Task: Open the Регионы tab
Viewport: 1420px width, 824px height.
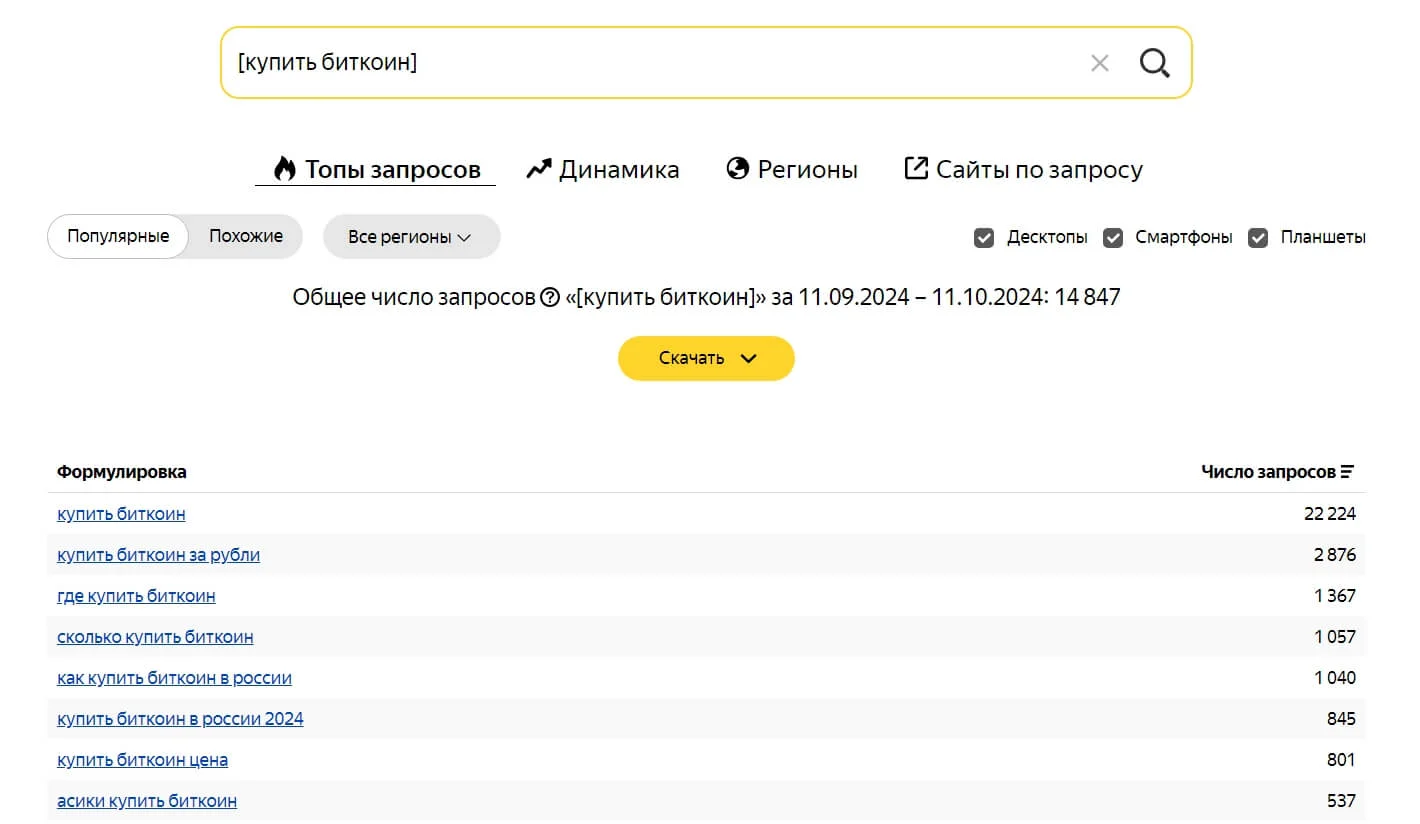Action: coord(792,170)
